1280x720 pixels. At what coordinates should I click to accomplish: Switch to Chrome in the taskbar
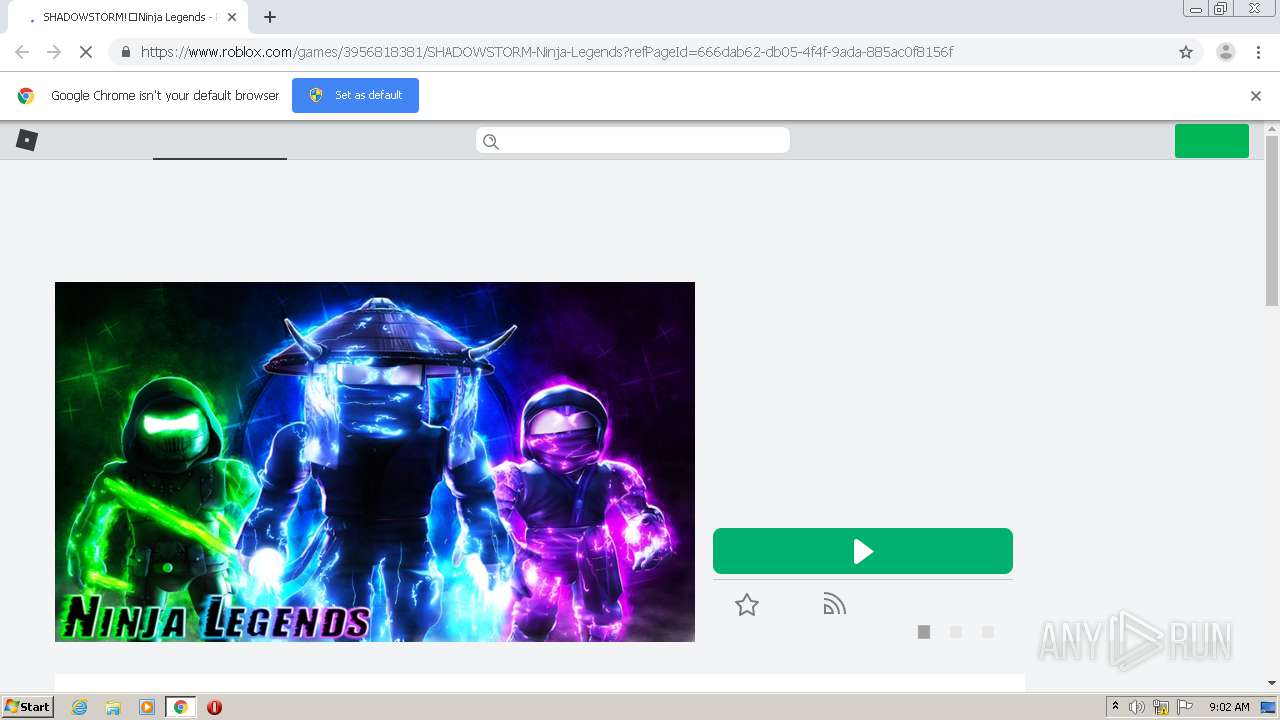[180, 707]
